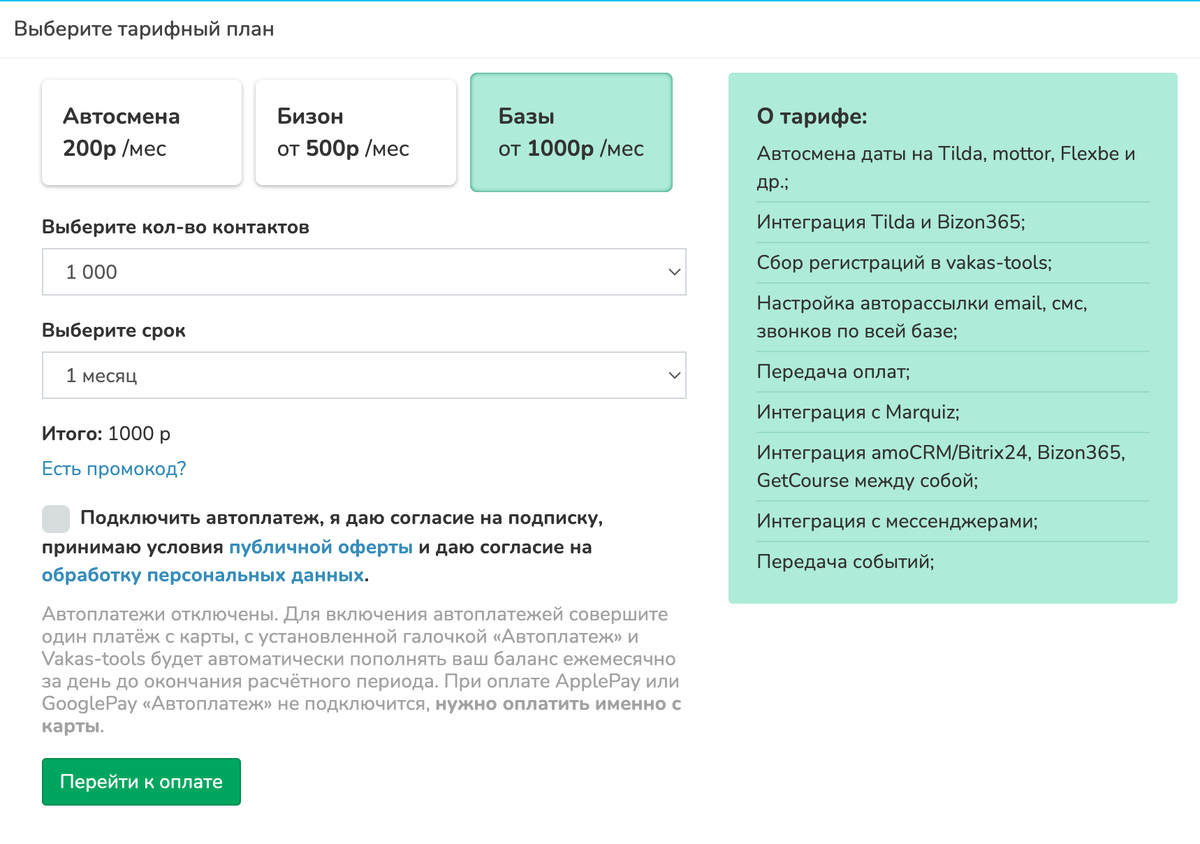Image resolution: width=1200 pixels, height=844 pixels.
Task: Enable the Подключить автоплатеж checkbox
Action: 56,519
